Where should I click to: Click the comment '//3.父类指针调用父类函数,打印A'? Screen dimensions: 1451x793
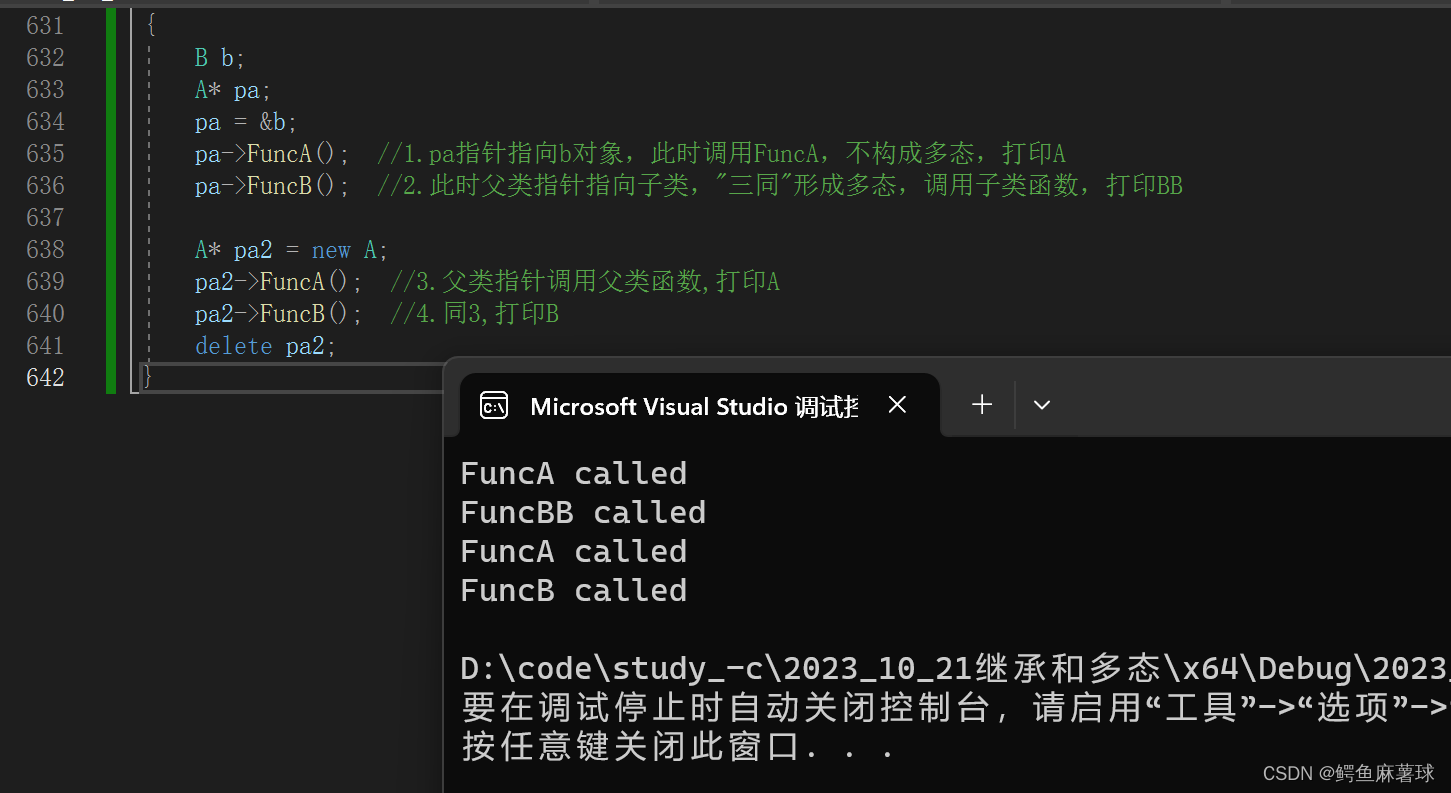[x=585, y=282]
